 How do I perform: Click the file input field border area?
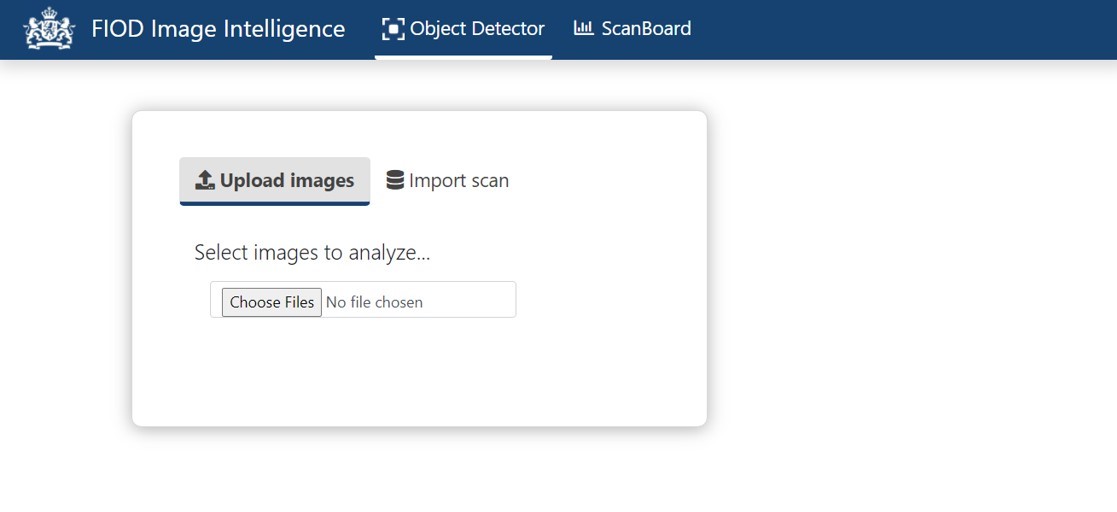point(363,299)
